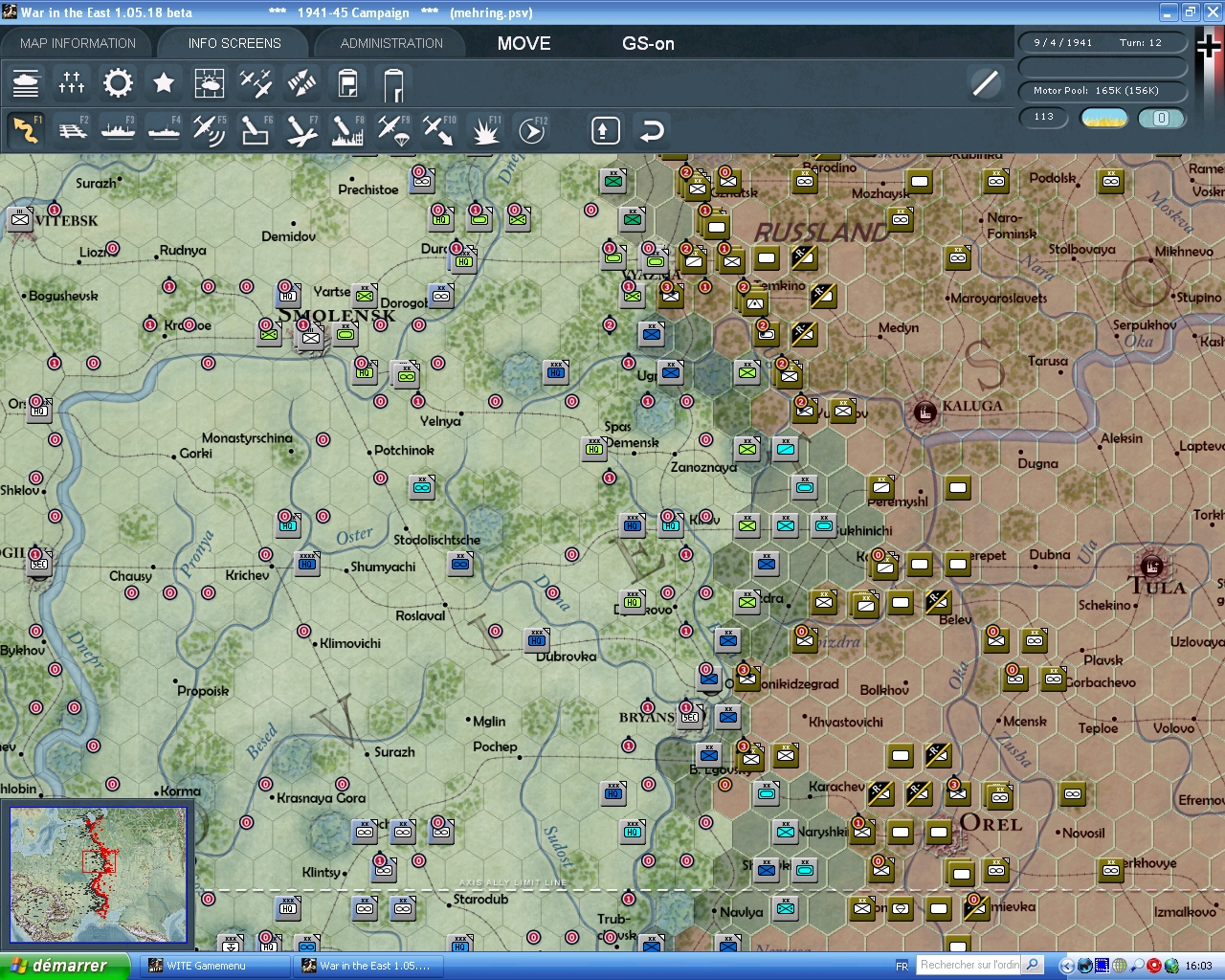Open the production gear icon
The height and width of the screenshot is (980, 1225).
click(x=118, y=83)
